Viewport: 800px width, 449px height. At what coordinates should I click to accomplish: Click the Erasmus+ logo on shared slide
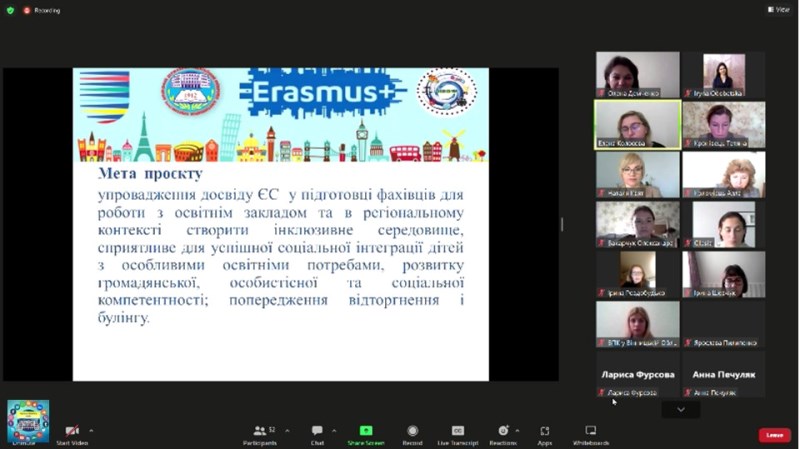click(322, 92)
